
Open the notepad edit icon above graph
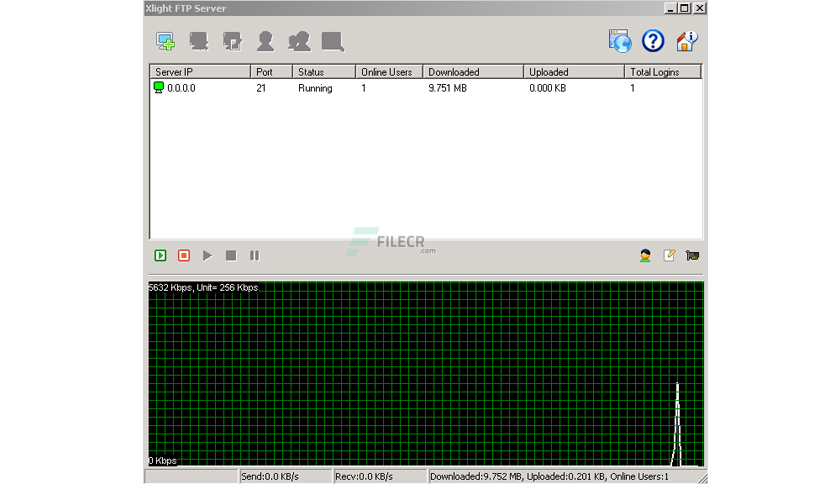point(669,255)
